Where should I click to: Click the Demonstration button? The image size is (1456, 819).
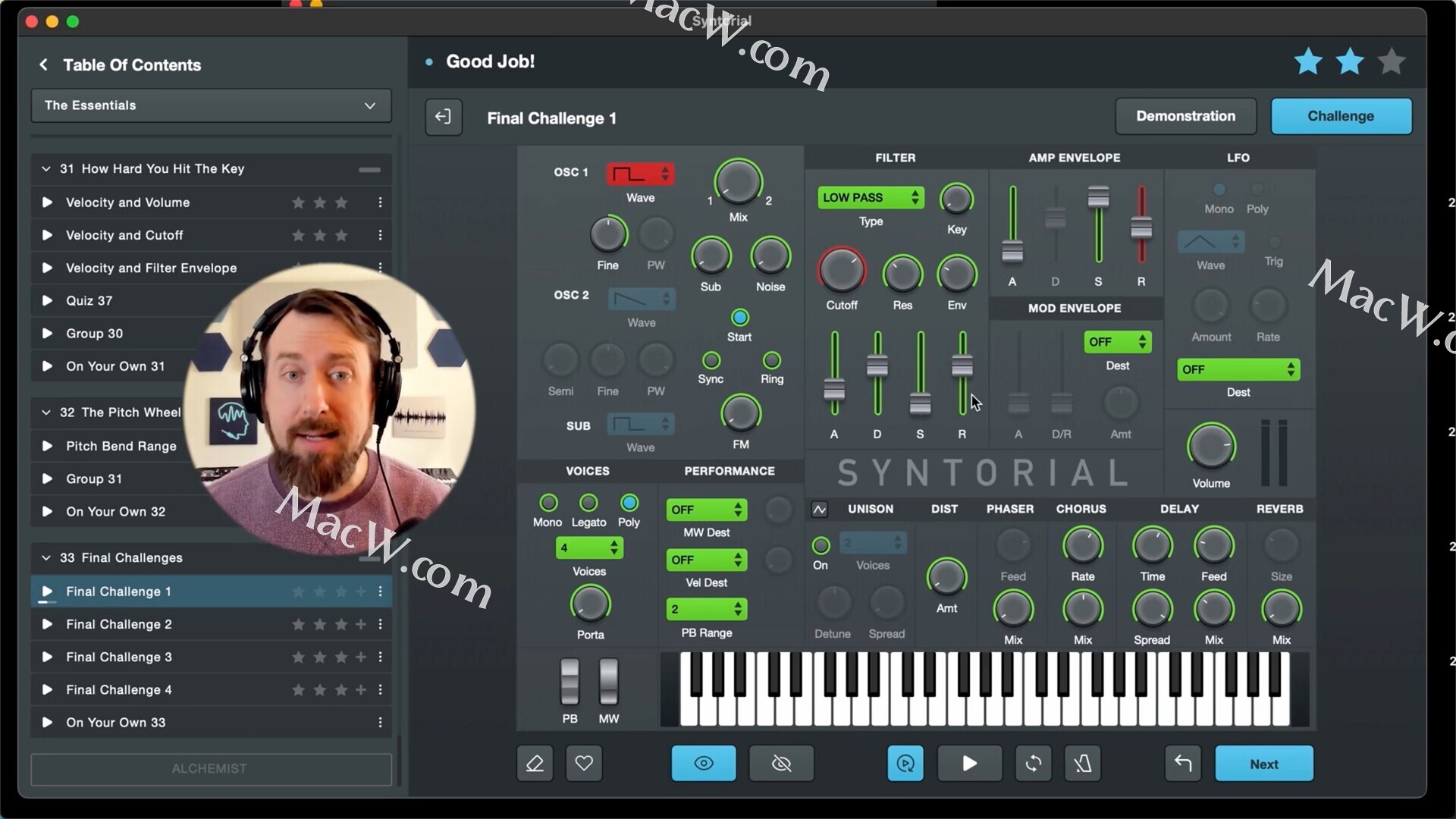tap(1185, 116)
